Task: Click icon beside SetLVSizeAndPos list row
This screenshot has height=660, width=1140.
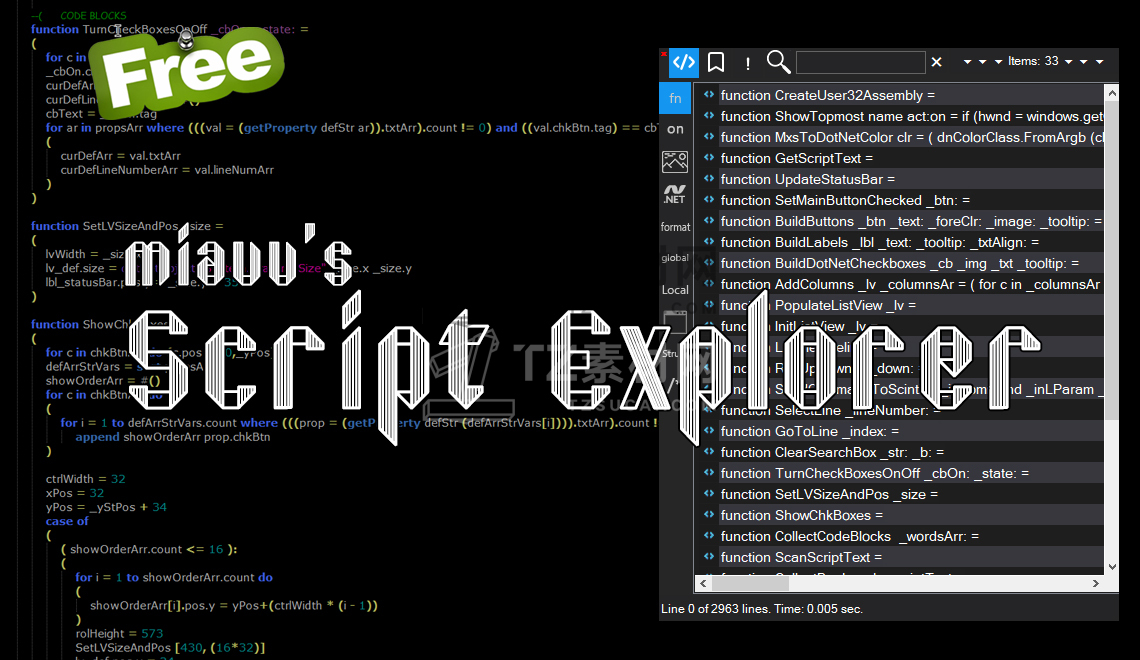Action: pos(709,494)
